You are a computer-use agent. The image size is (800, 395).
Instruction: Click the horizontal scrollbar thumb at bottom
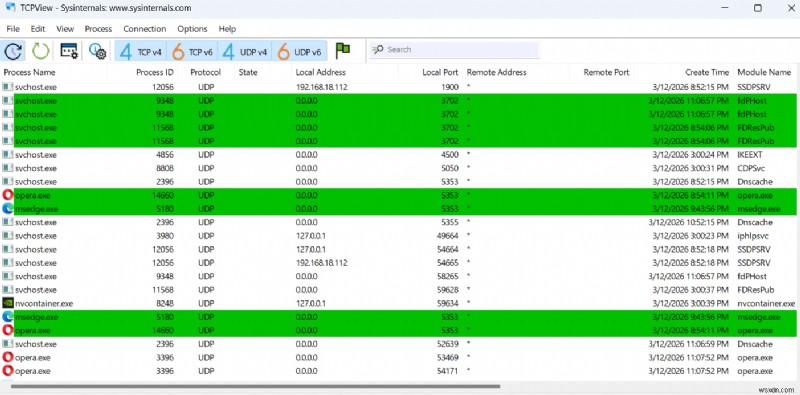coord(255,386)
